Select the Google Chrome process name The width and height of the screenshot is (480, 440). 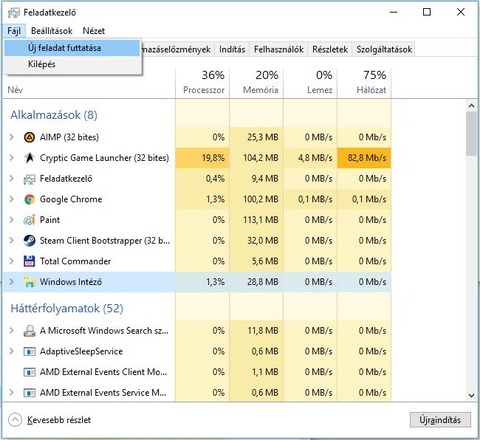[x=71, y=199]
